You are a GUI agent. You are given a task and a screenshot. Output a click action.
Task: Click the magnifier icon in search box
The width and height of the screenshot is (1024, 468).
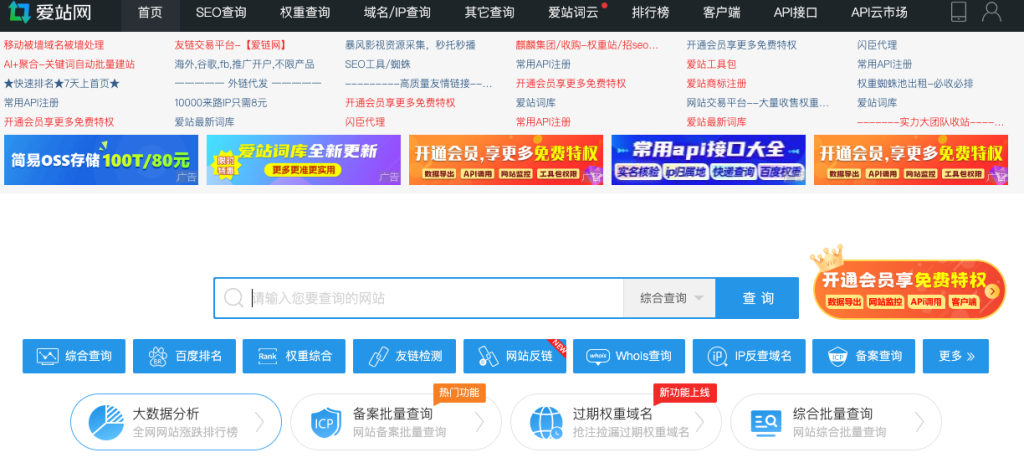(234, 298)
